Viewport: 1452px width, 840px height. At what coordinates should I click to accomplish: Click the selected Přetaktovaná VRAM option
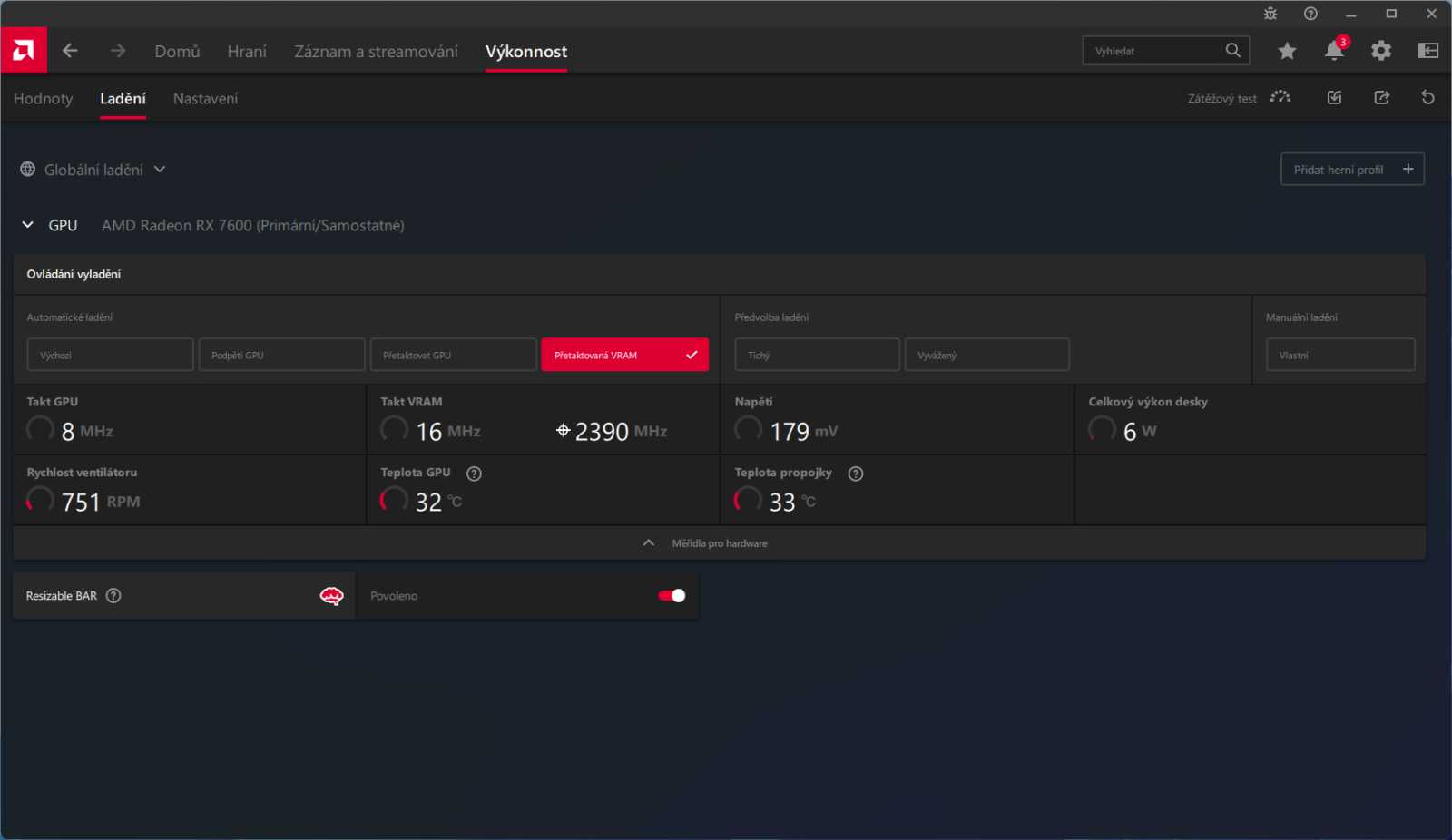624,355
